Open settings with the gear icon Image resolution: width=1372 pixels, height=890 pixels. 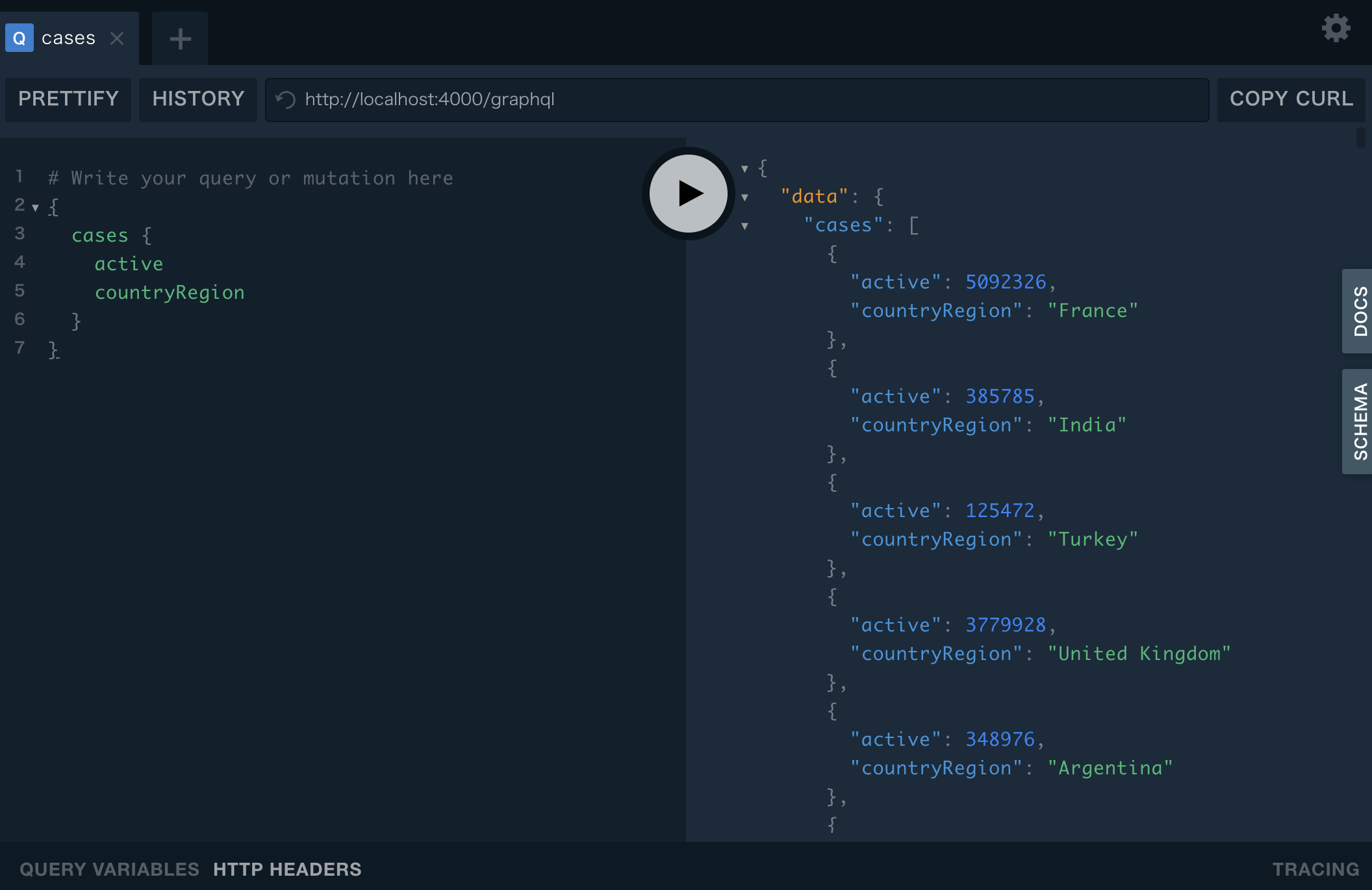[1336, 29]
